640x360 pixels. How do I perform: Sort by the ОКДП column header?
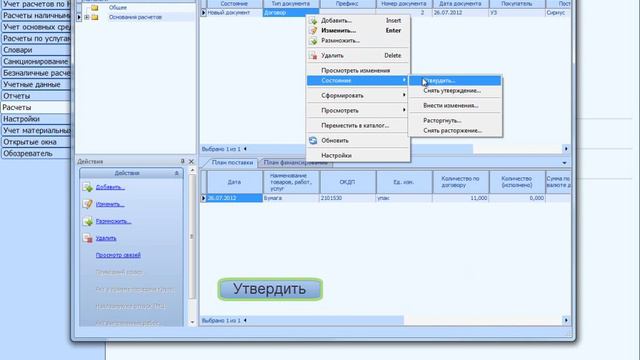(x=347, y=182)
